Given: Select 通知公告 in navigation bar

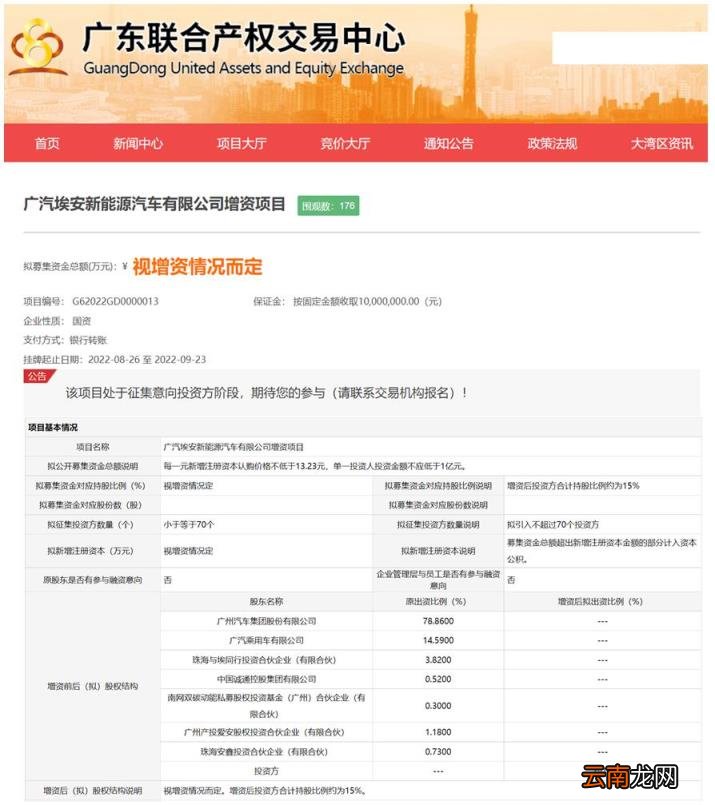Looking at the screenshot, I should coord(449,143).
